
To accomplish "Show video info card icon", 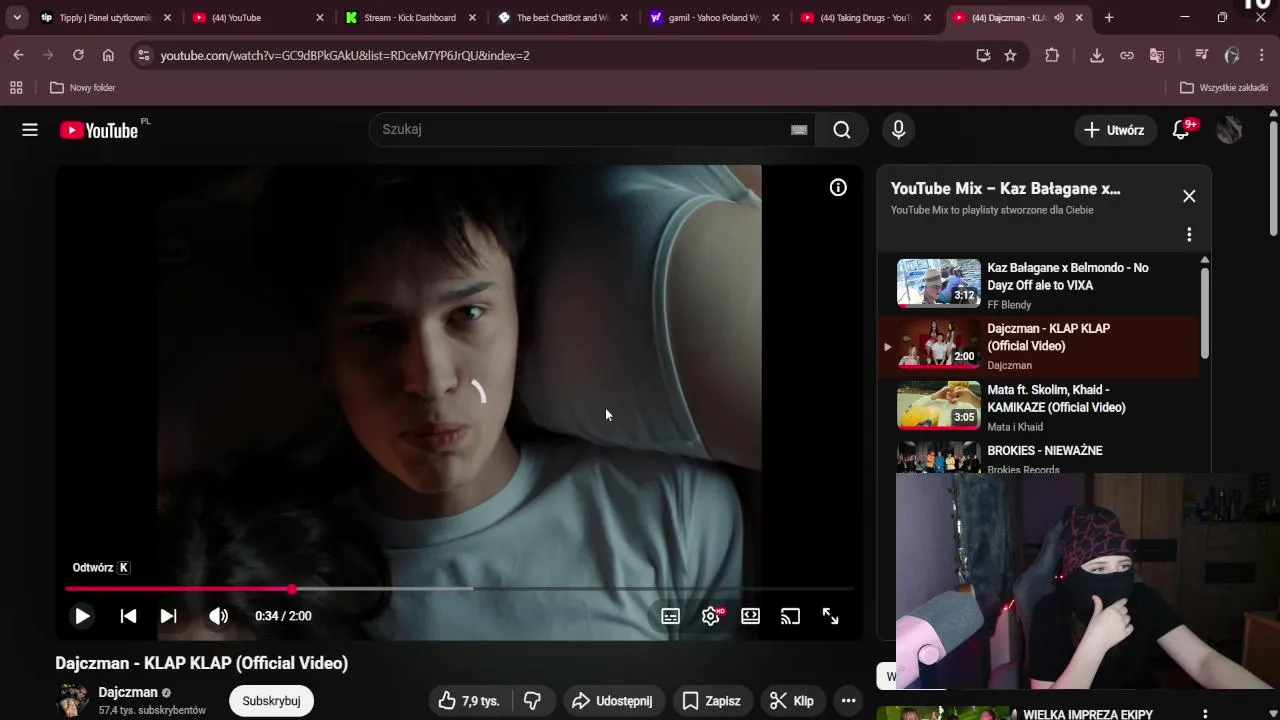I will [838, 187].
